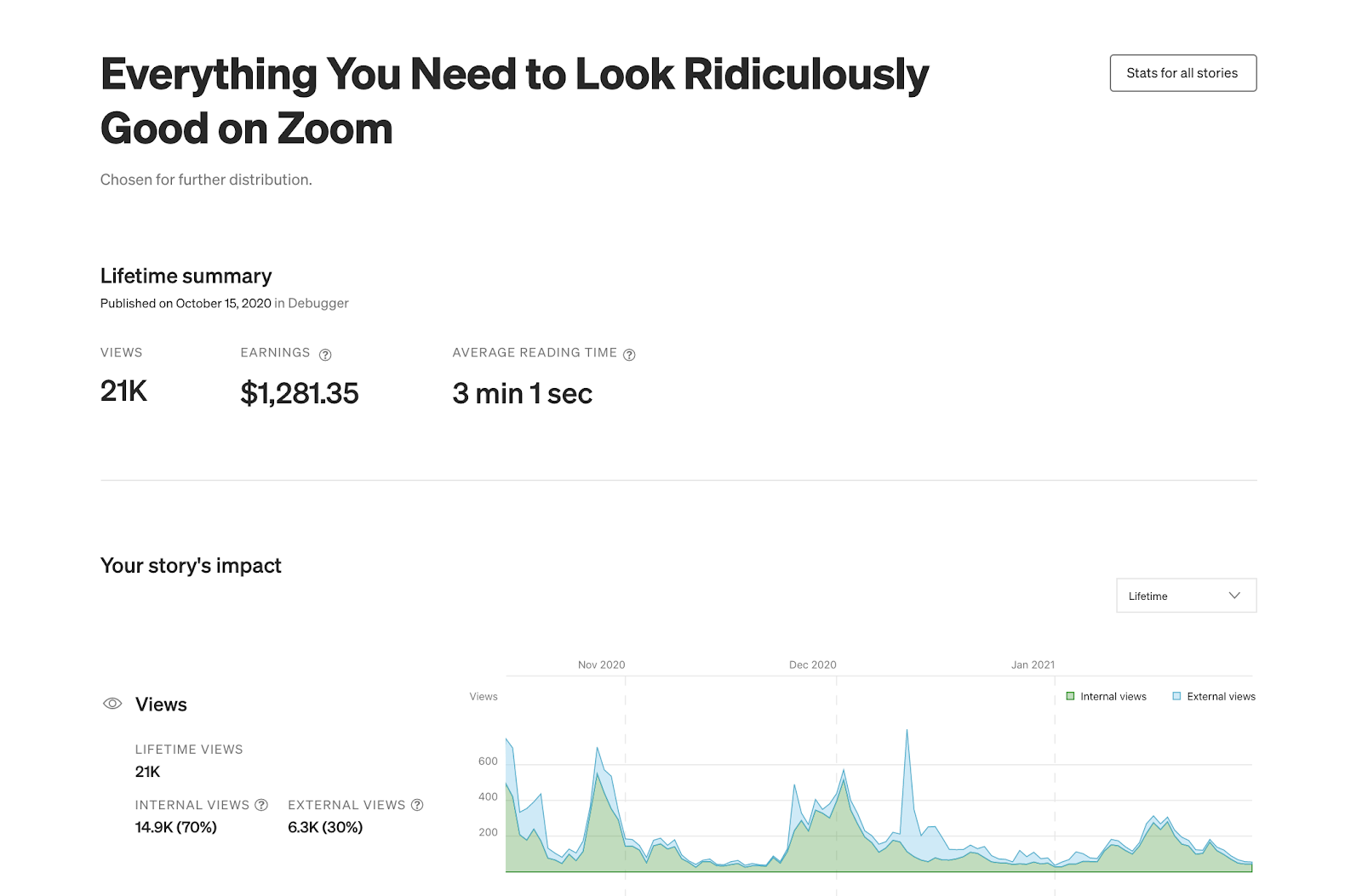Select the VIEWS label in Lifetime summary
Viewport: 1362px width, 896px height.
(x=122, y=352)
